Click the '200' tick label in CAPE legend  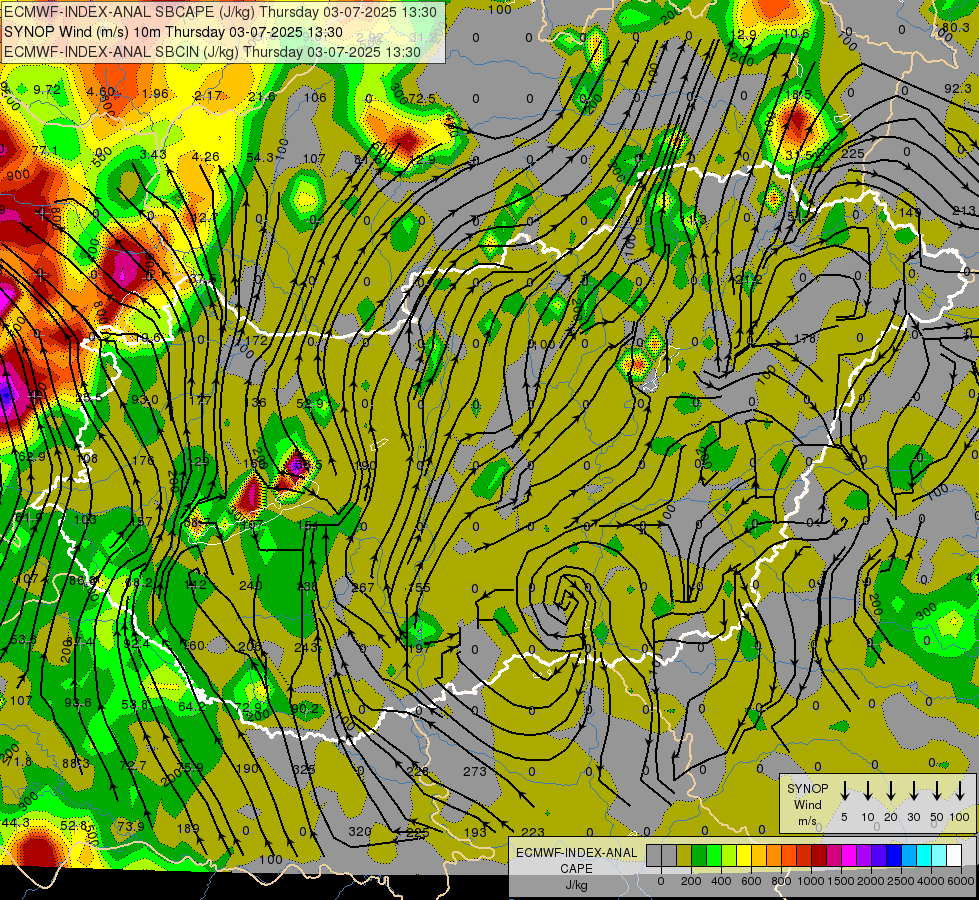coord(691,881)
